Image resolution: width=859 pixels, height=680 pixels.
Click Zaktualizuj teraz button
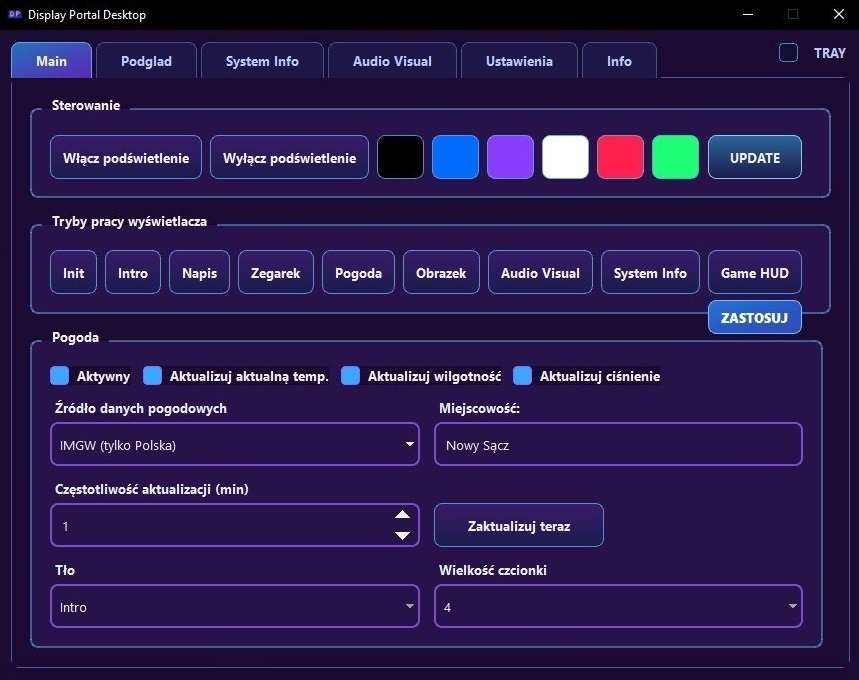pyautogui.click(x=519, y=525)
